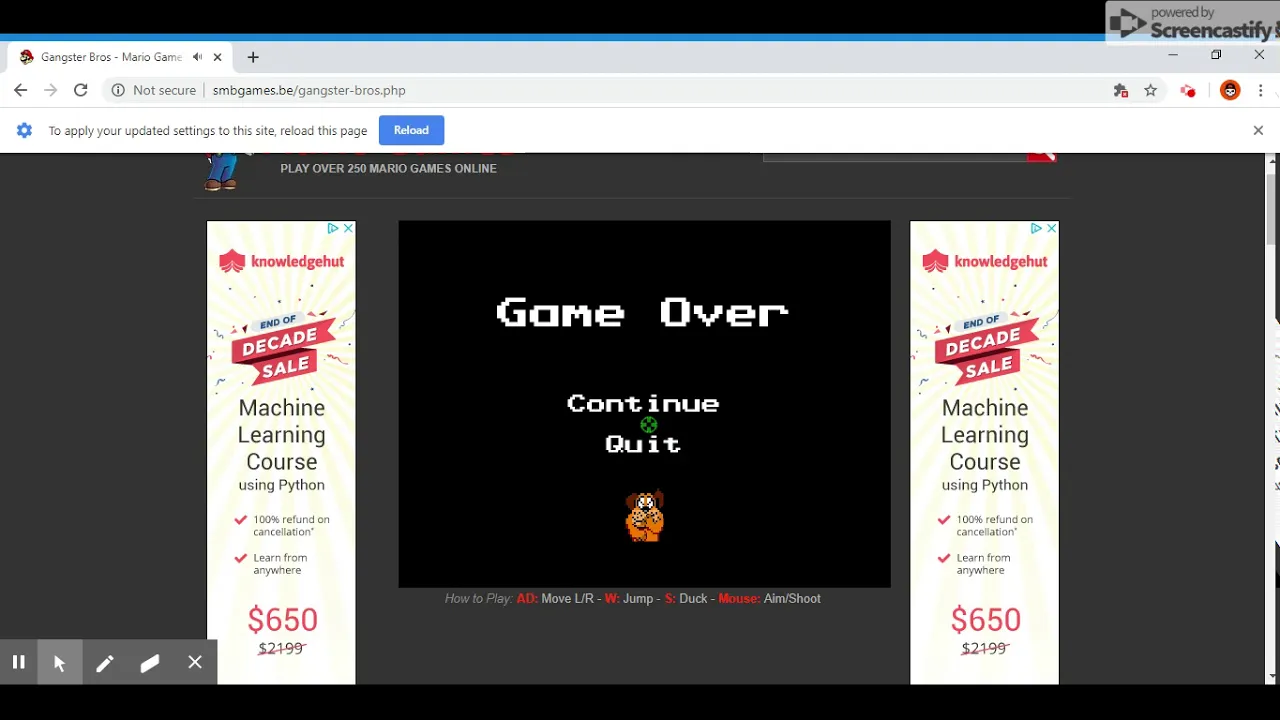Click the settings gear icon in the infobar
This screenshot has height=720, width=1280.
click(24, 130)
